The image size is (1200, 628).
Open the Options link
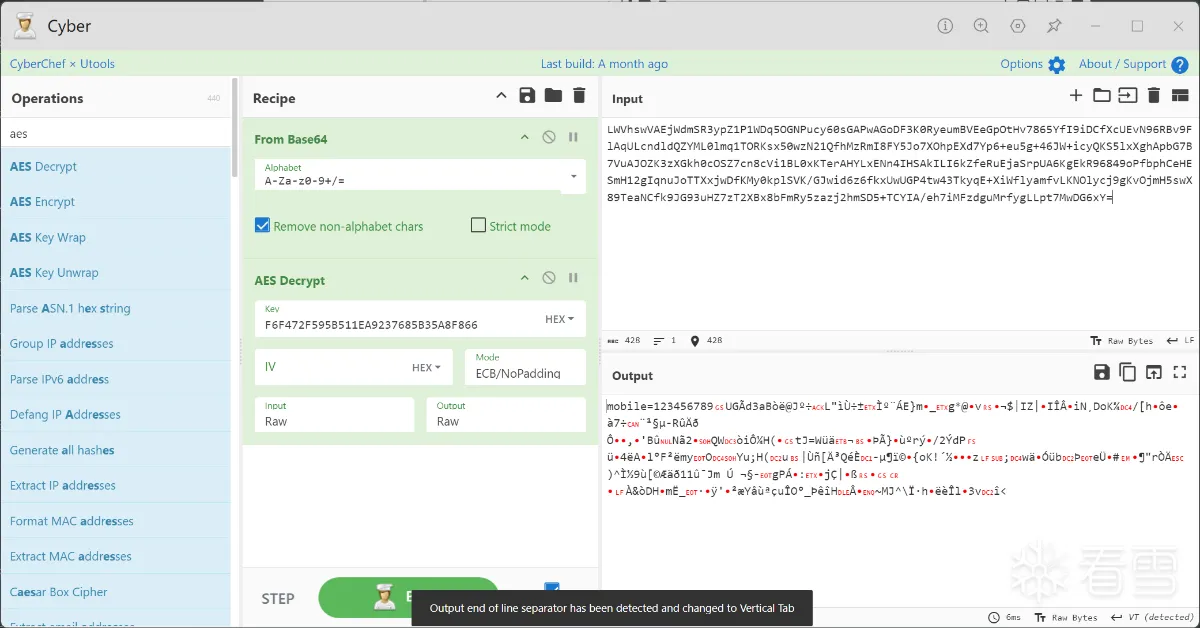click(x=1022, y=64)
